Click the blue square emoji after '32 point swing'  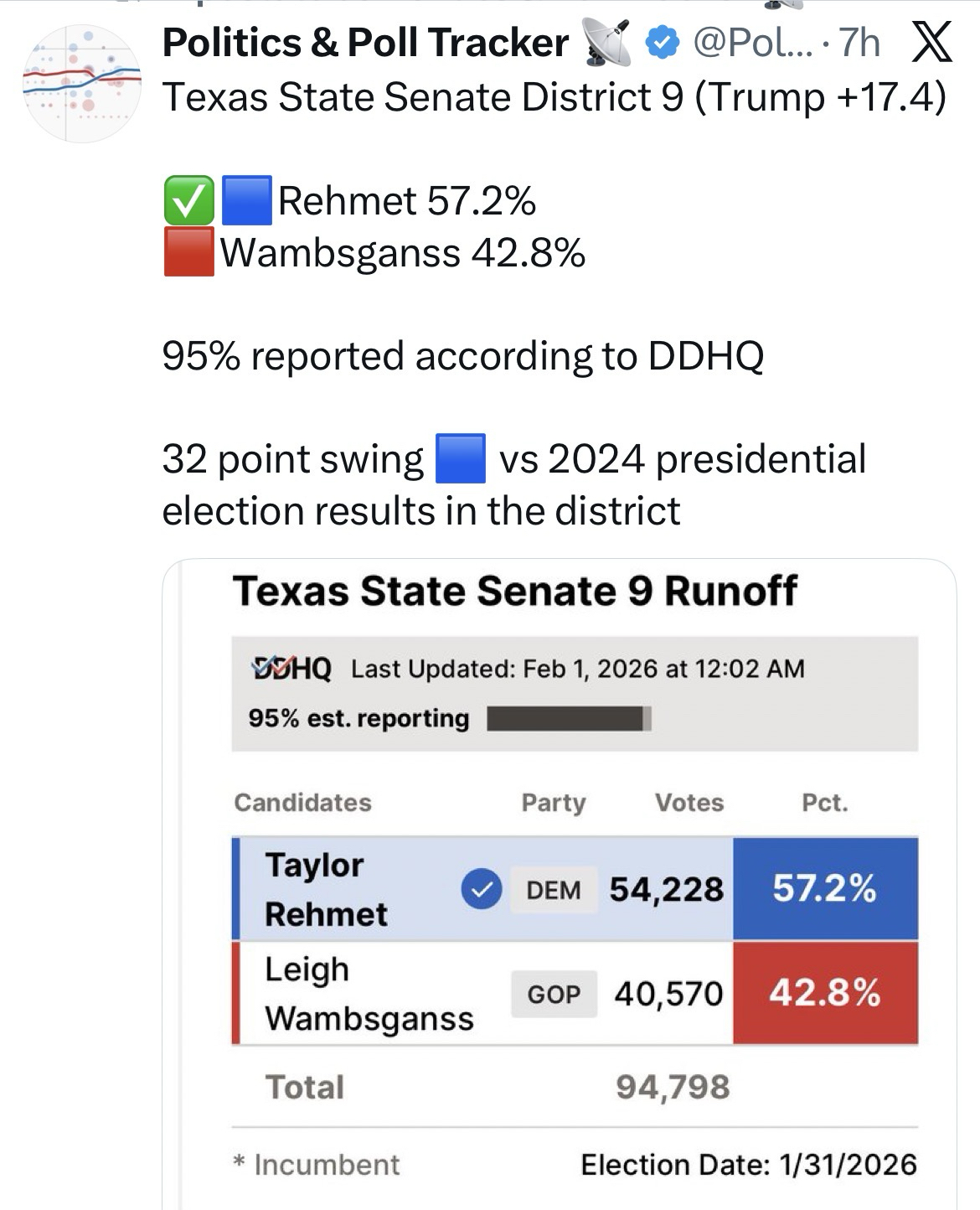click(x=461, y=458)
